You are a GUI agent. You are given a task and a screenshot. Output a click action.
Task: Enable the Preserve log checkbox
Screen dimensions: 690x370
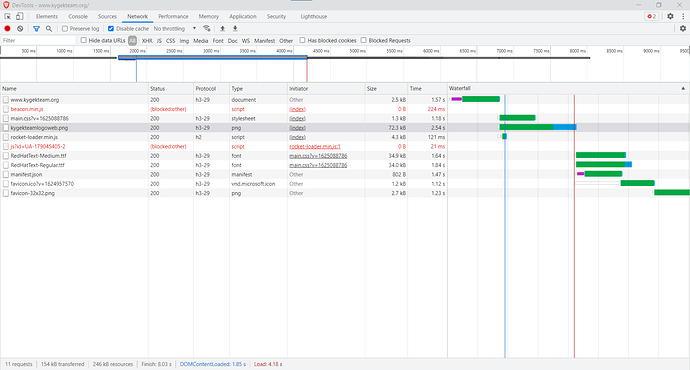coord(65,29)
